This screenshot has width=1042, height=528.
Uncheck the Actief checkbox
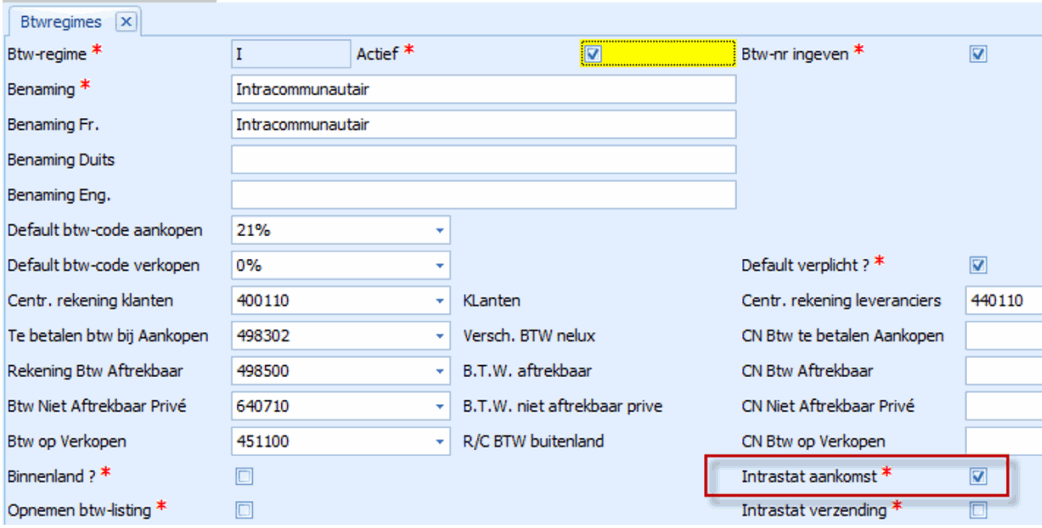coord(593,54)
